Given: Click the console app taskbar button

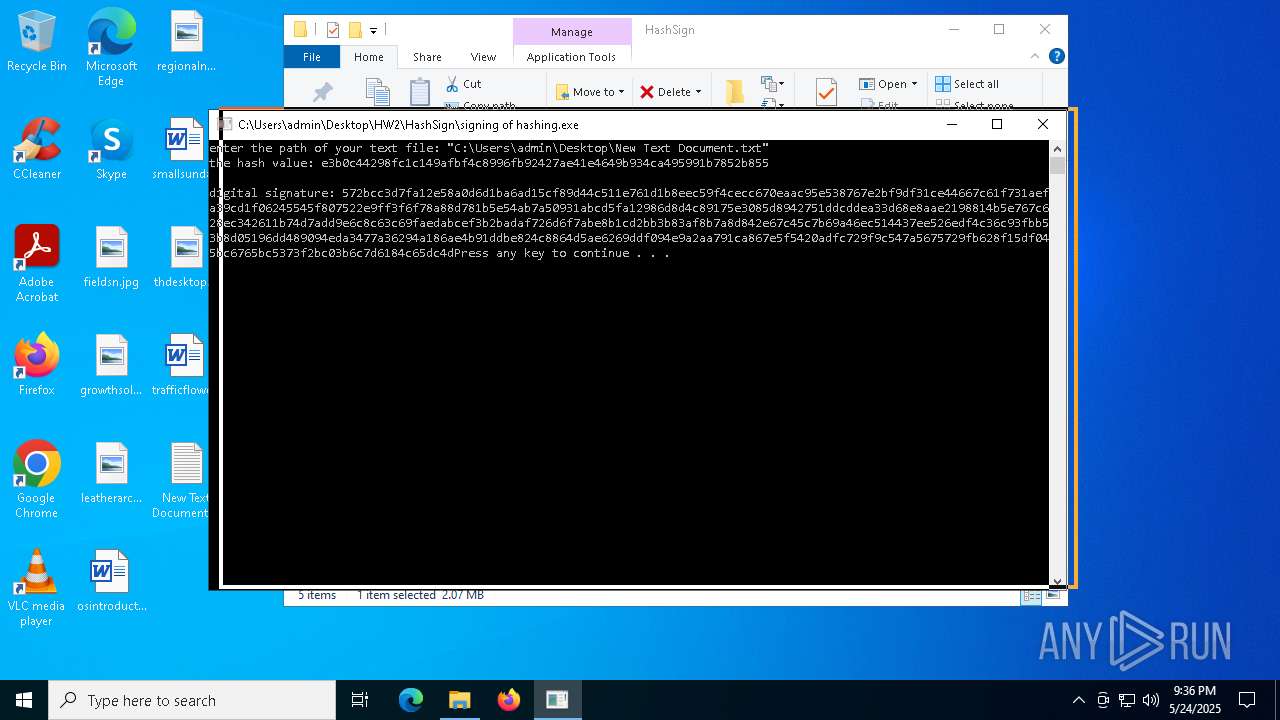Looking at the screenshot, I should coord(557,700).
